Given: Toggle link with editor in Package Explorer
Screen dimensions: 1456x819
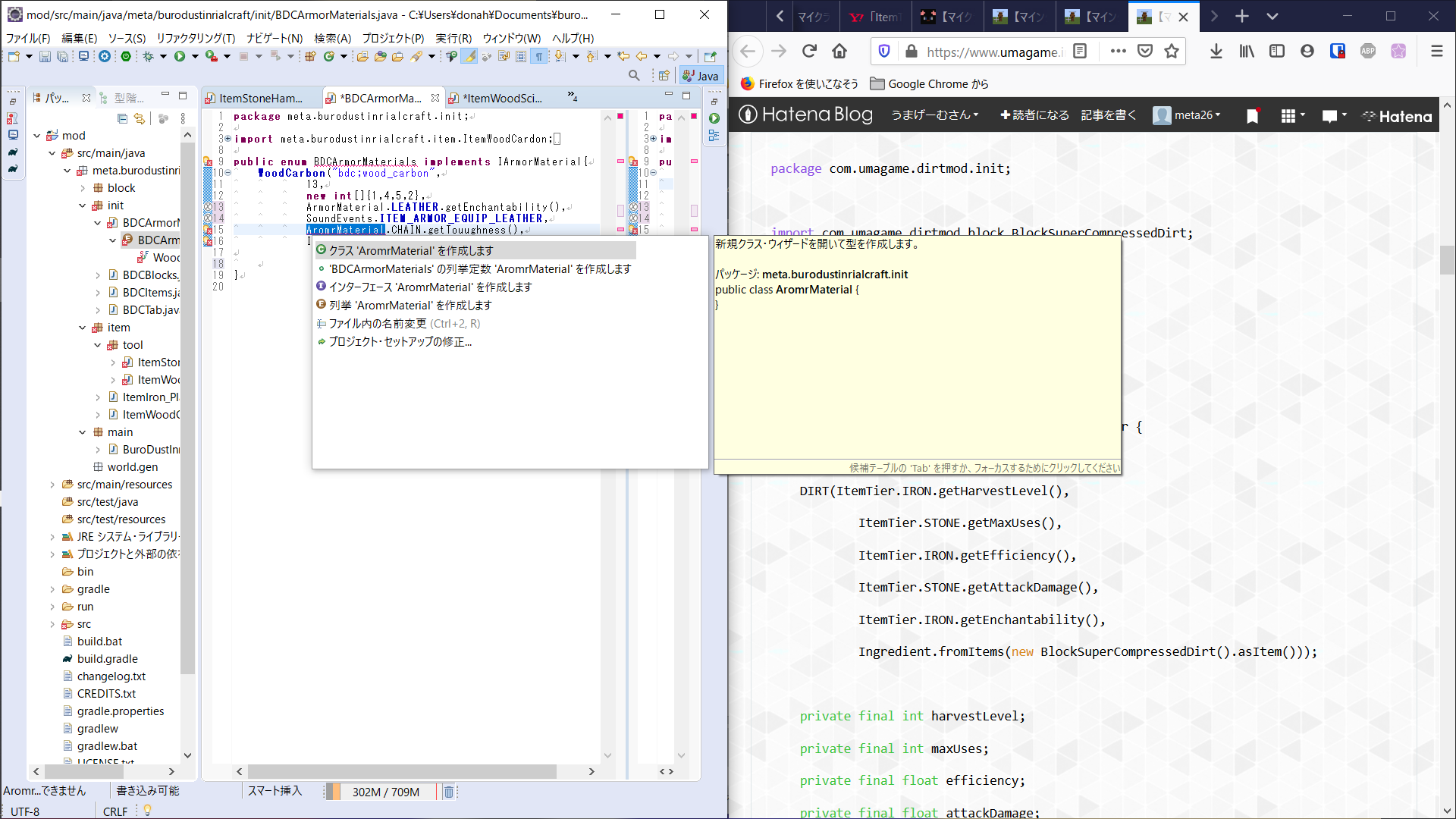Looking at the screenshot, I should [140, 118].
